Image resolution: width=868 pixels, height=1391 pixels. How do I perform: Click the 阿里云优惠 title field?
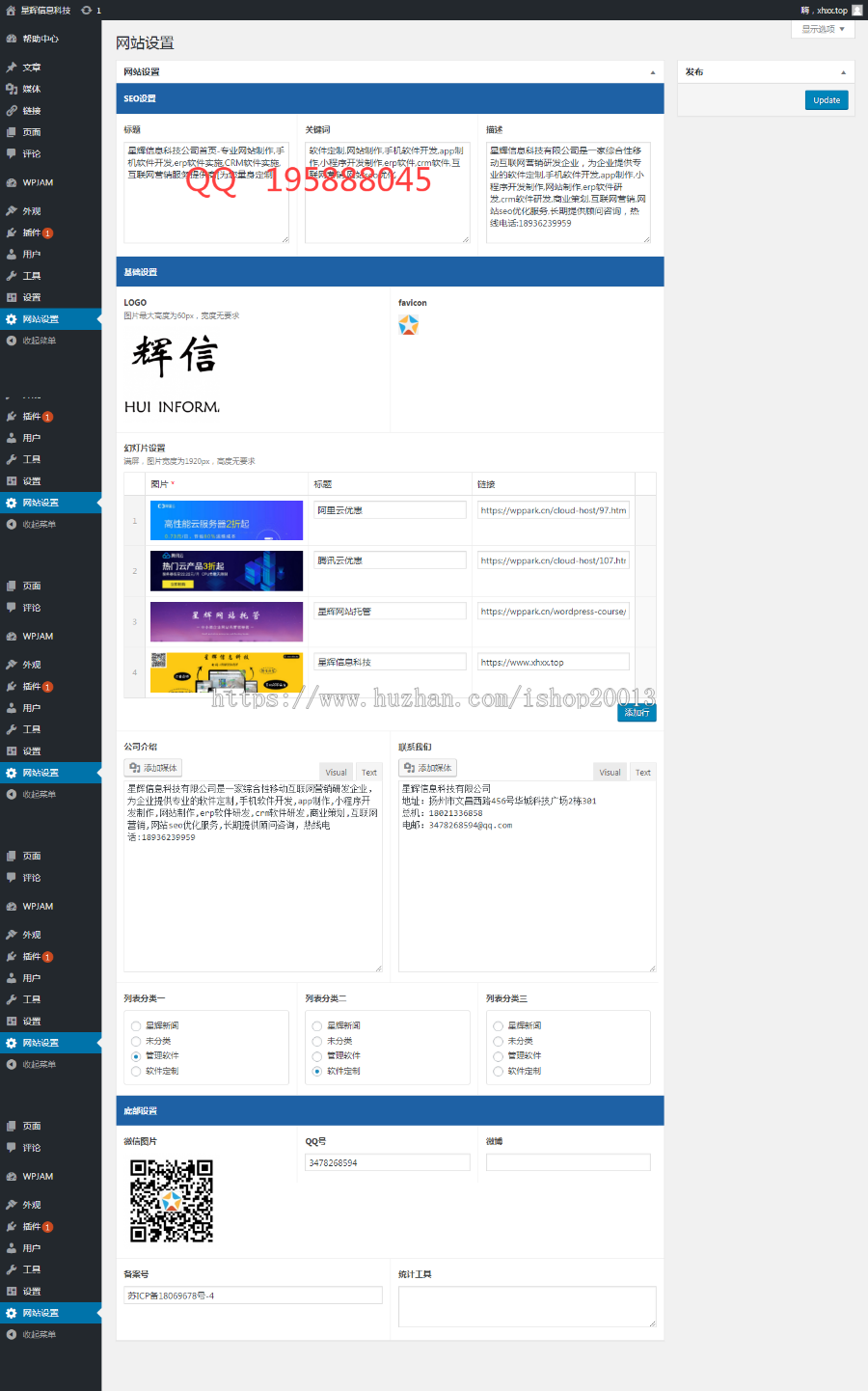(x=391, y=510)
